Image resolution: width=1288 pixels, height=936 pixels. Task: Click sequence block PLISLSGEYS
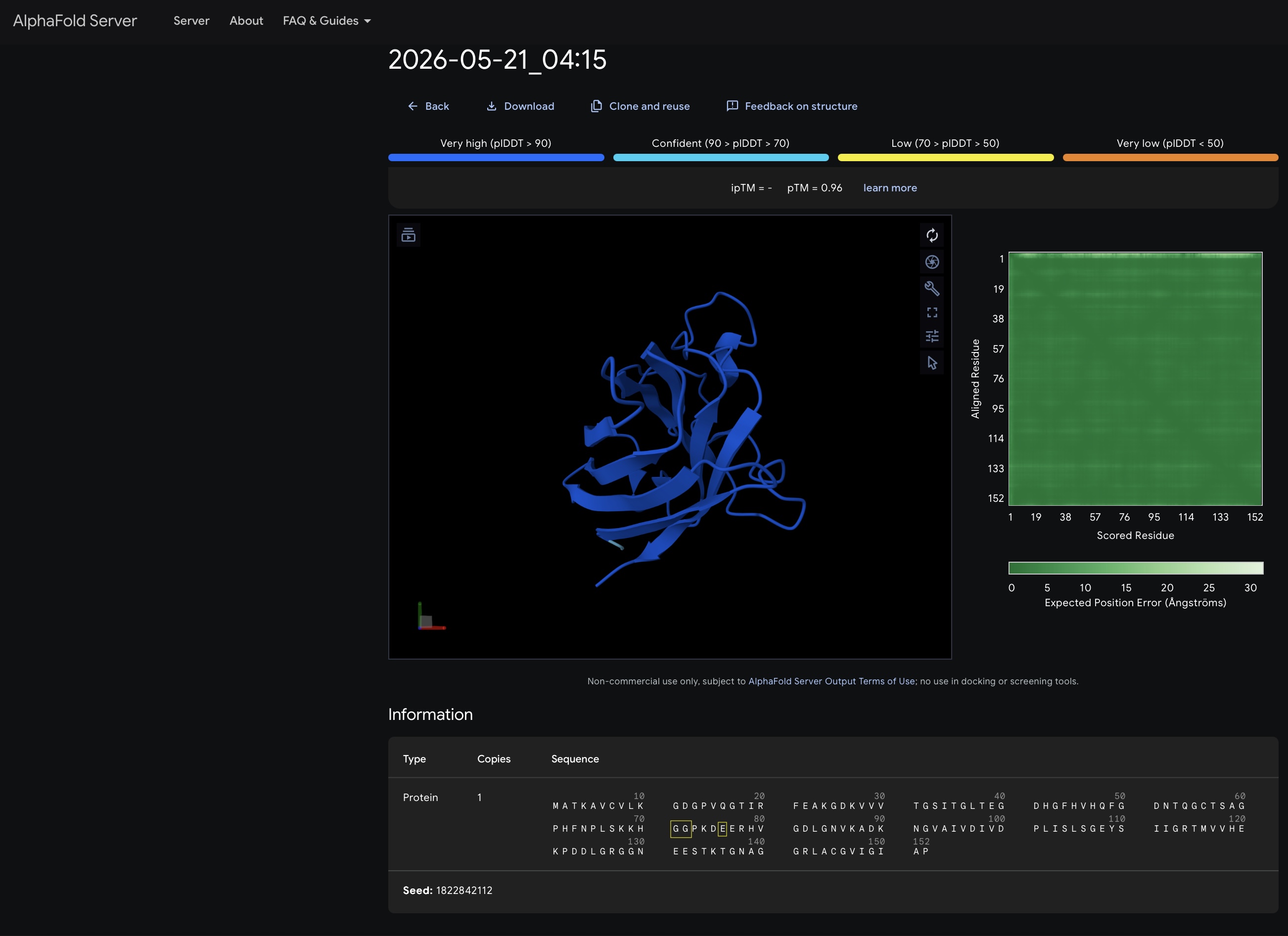click(1079, 829)
